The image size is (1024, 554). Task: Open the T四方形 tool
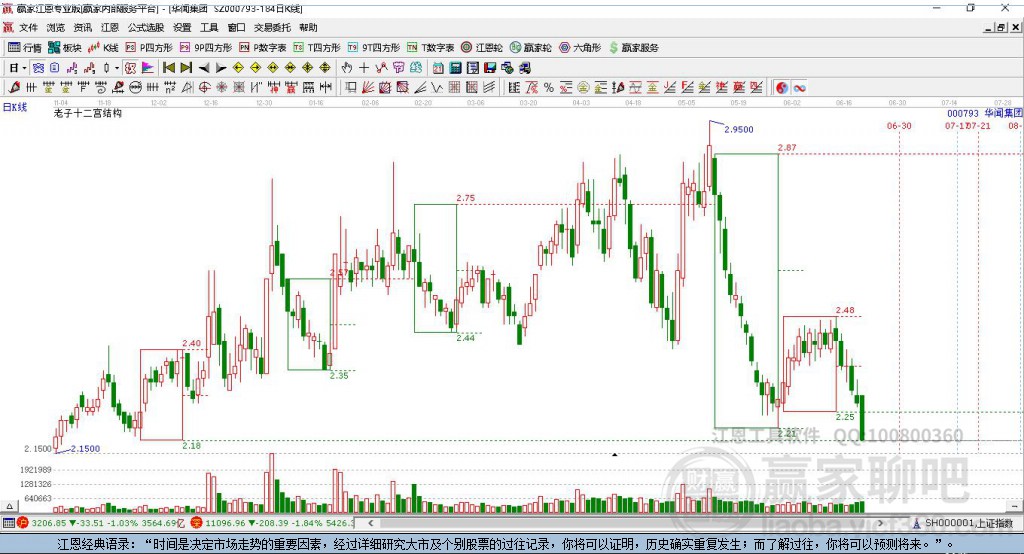(x=317, y=48)
